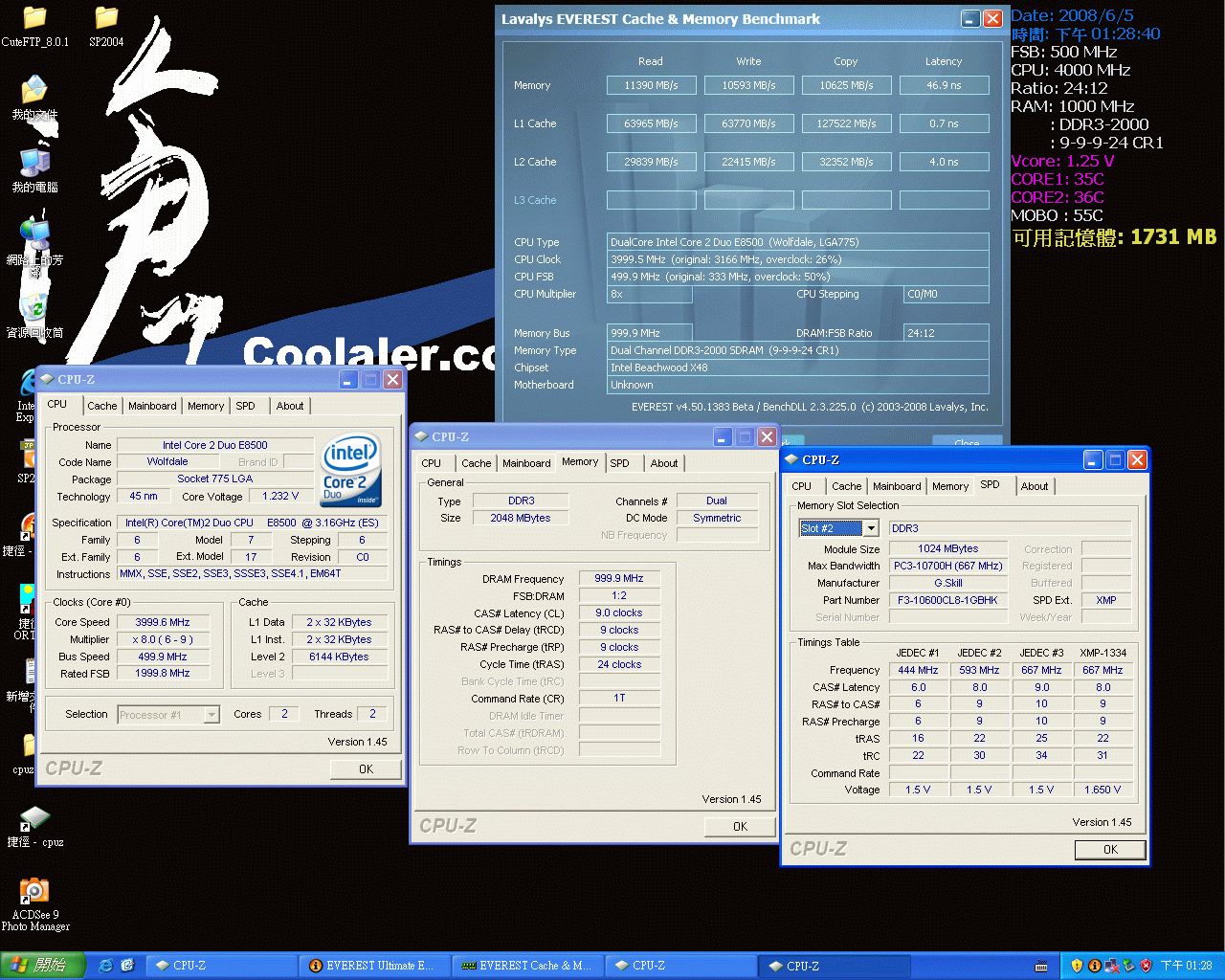Click the CAS# Latency value 9.0 clocks
The image size is (1225, 980).
coord(619,612)
